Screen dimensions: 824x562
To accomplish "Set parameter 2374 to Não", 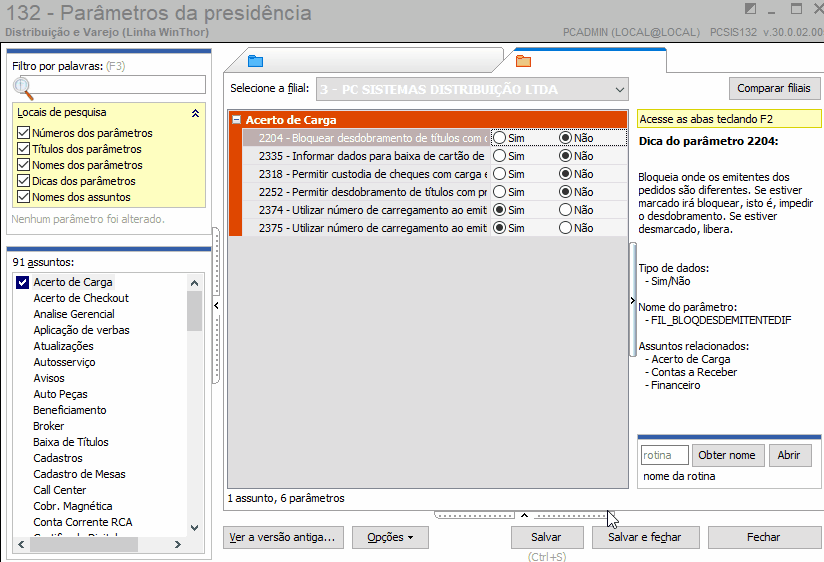I will point(565,210).
